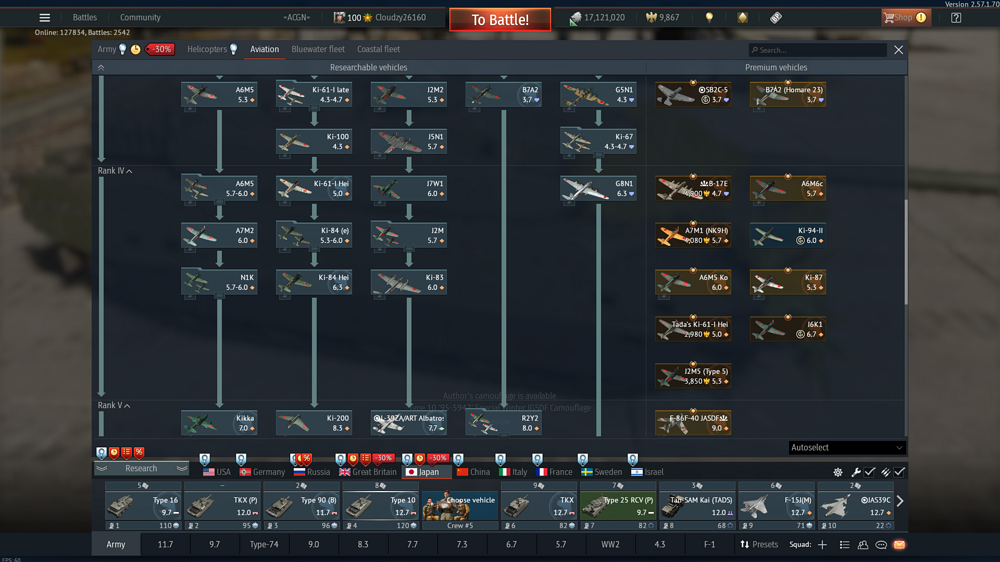1000x562 pixels.
Task: Open the Bluewater fleet tab
Action: [x=318, y=49]
